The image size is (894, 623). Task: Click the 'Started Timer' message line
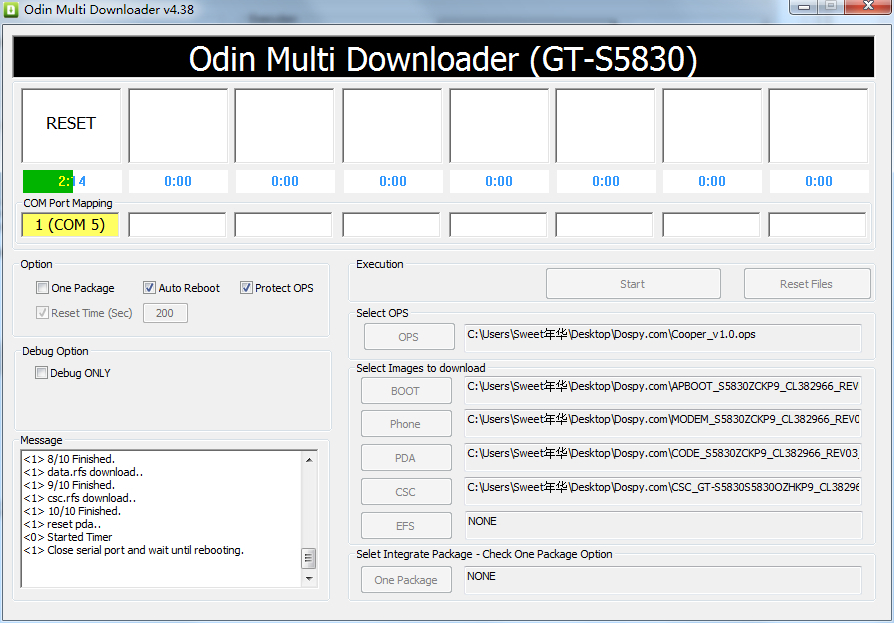pyautogui.click(x=68, y=537)
